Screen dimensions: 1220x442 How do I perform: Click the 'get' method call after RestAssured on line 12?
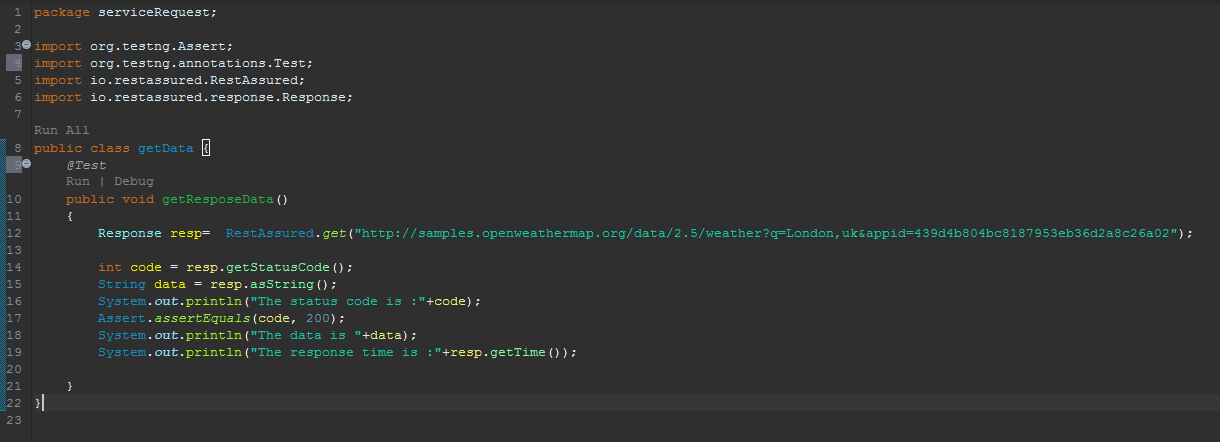click(334, 233)
